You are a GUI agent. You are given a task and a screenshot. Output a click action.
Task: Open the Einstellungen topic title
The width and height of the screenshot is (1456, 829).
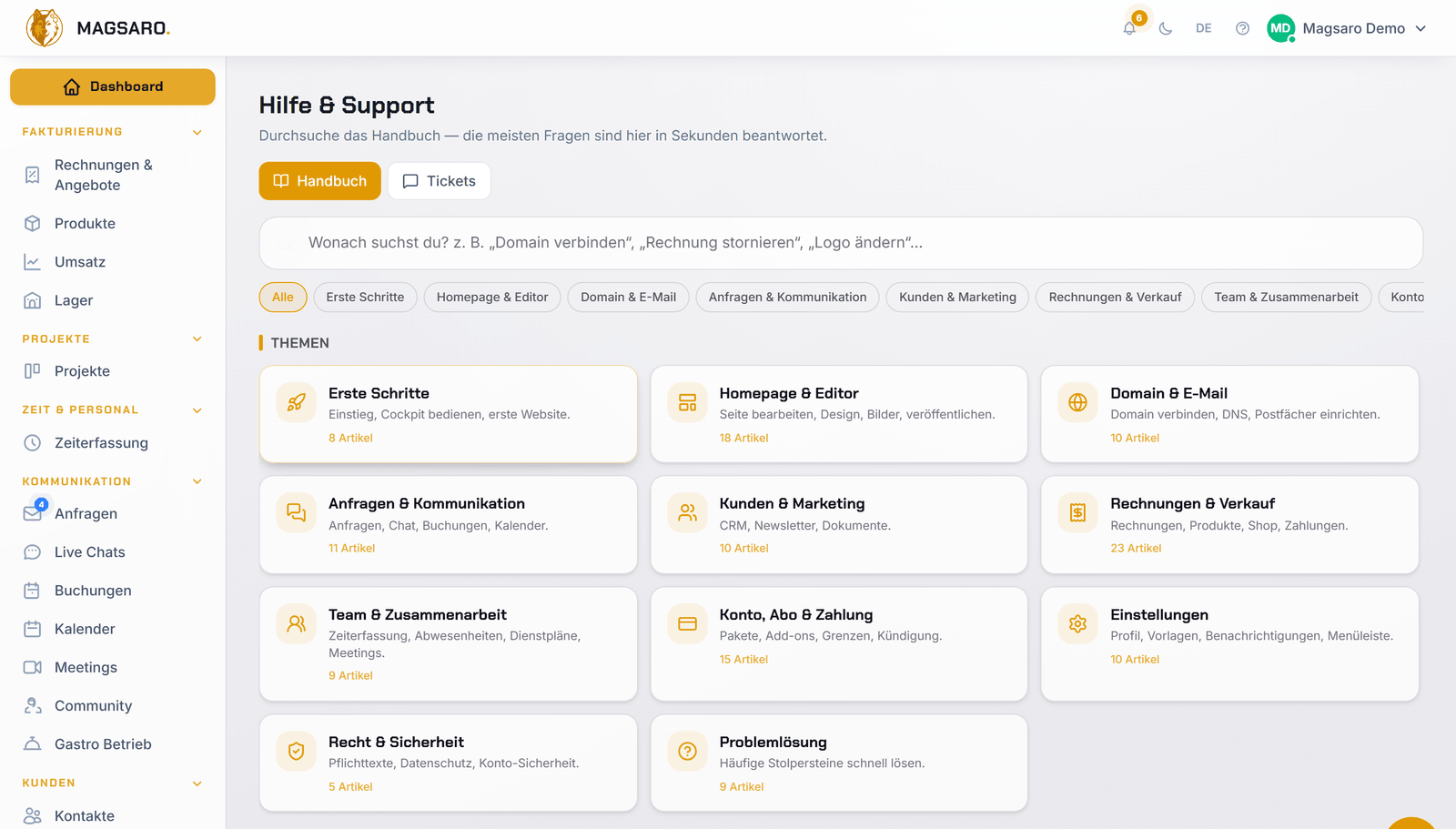click(1159, 615)
